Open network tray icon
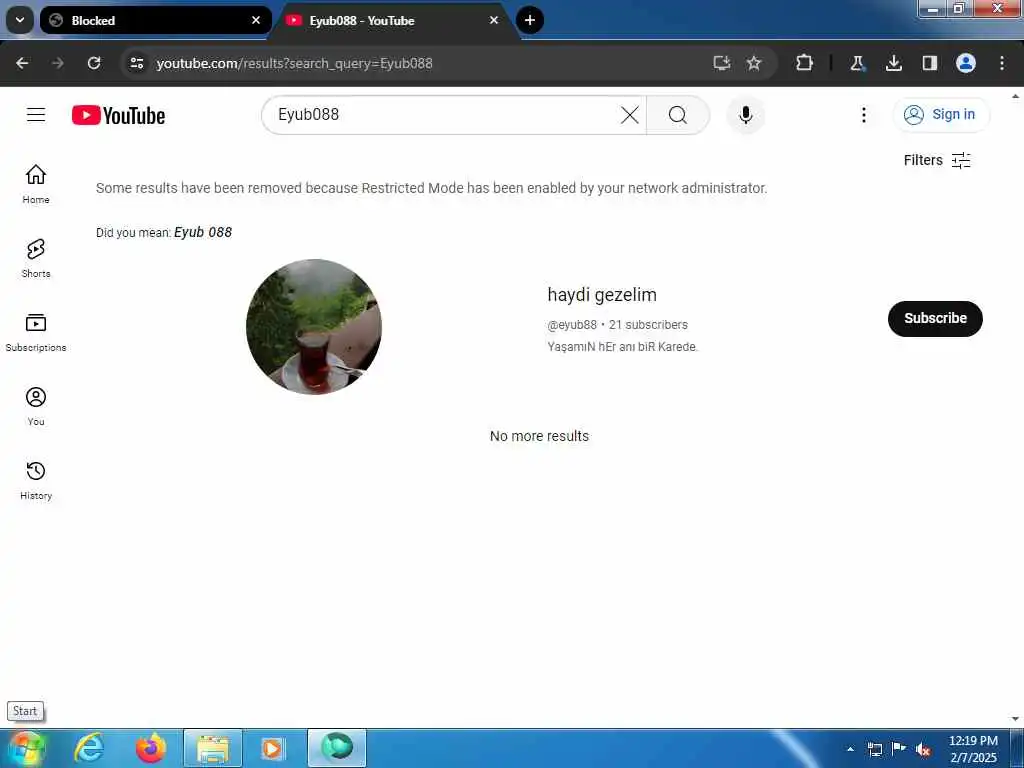This screenshot has width=1024, height=768. [874, 750]
